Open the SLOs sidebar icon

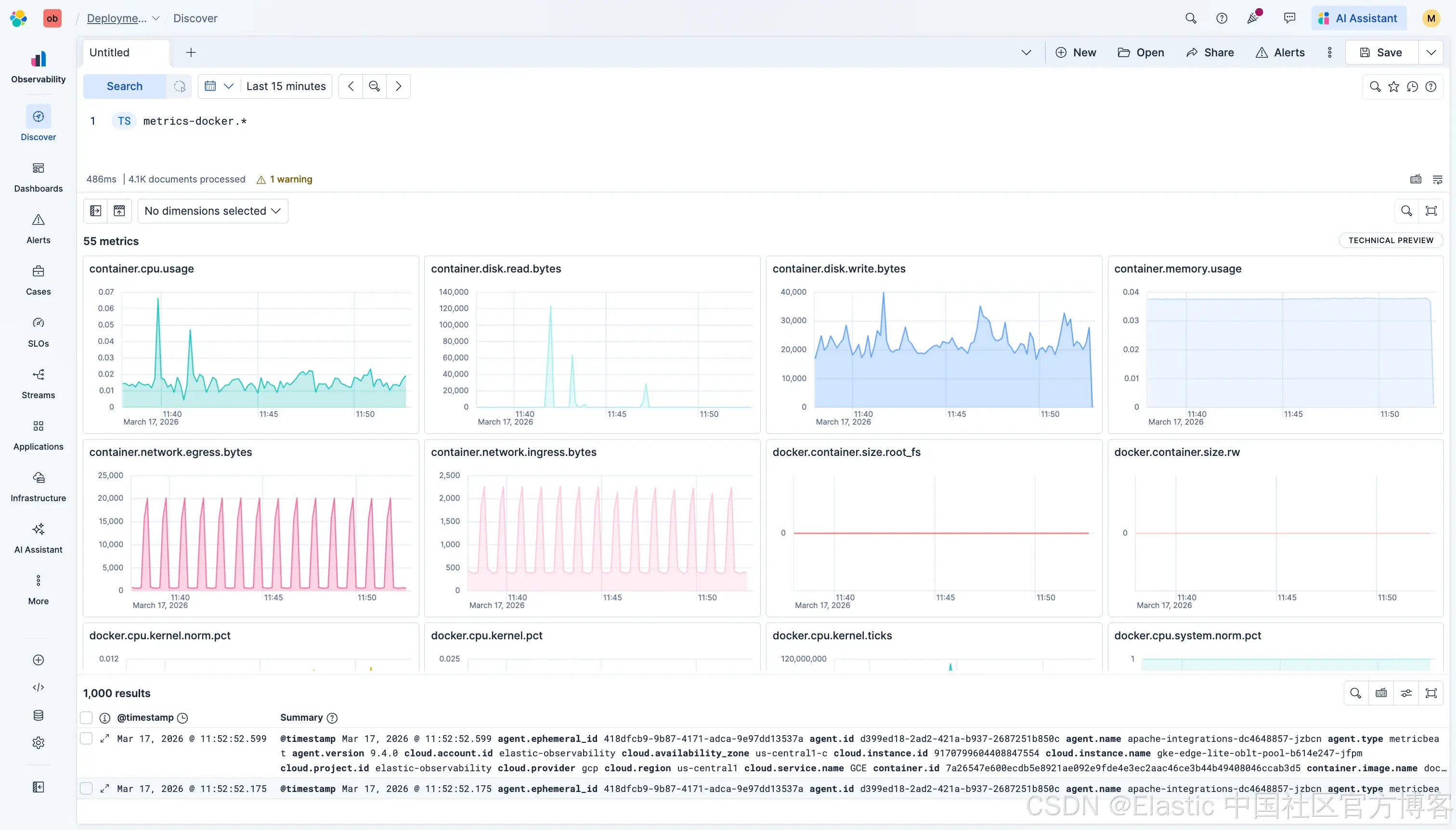(x=38, y=331)
